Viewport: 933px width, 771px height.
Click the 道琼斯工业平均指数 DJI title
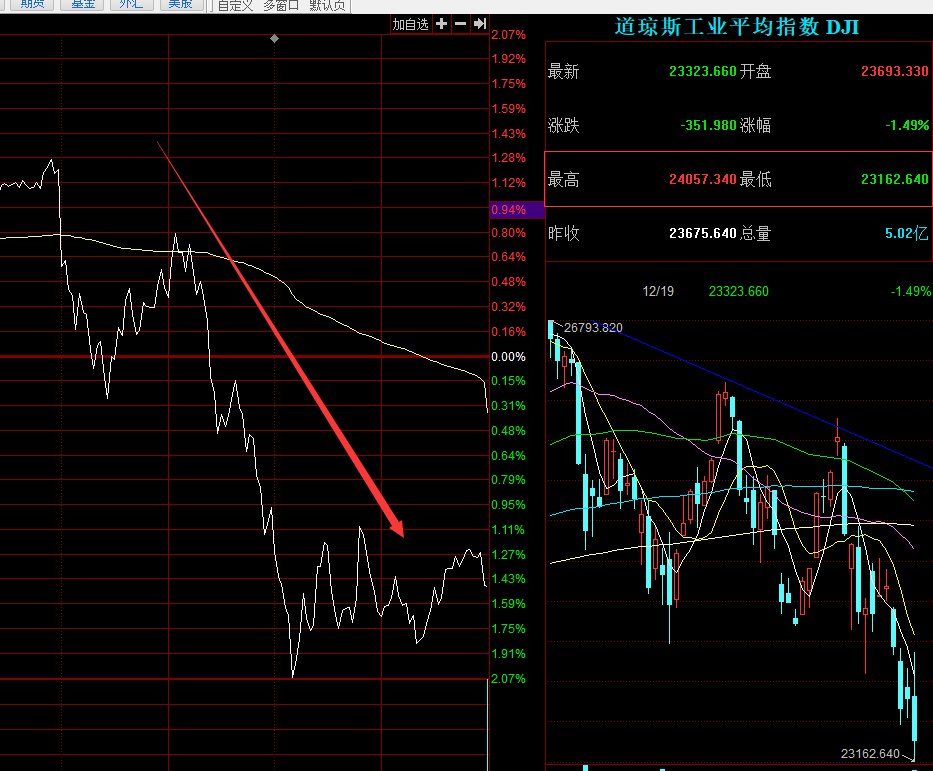737,27
